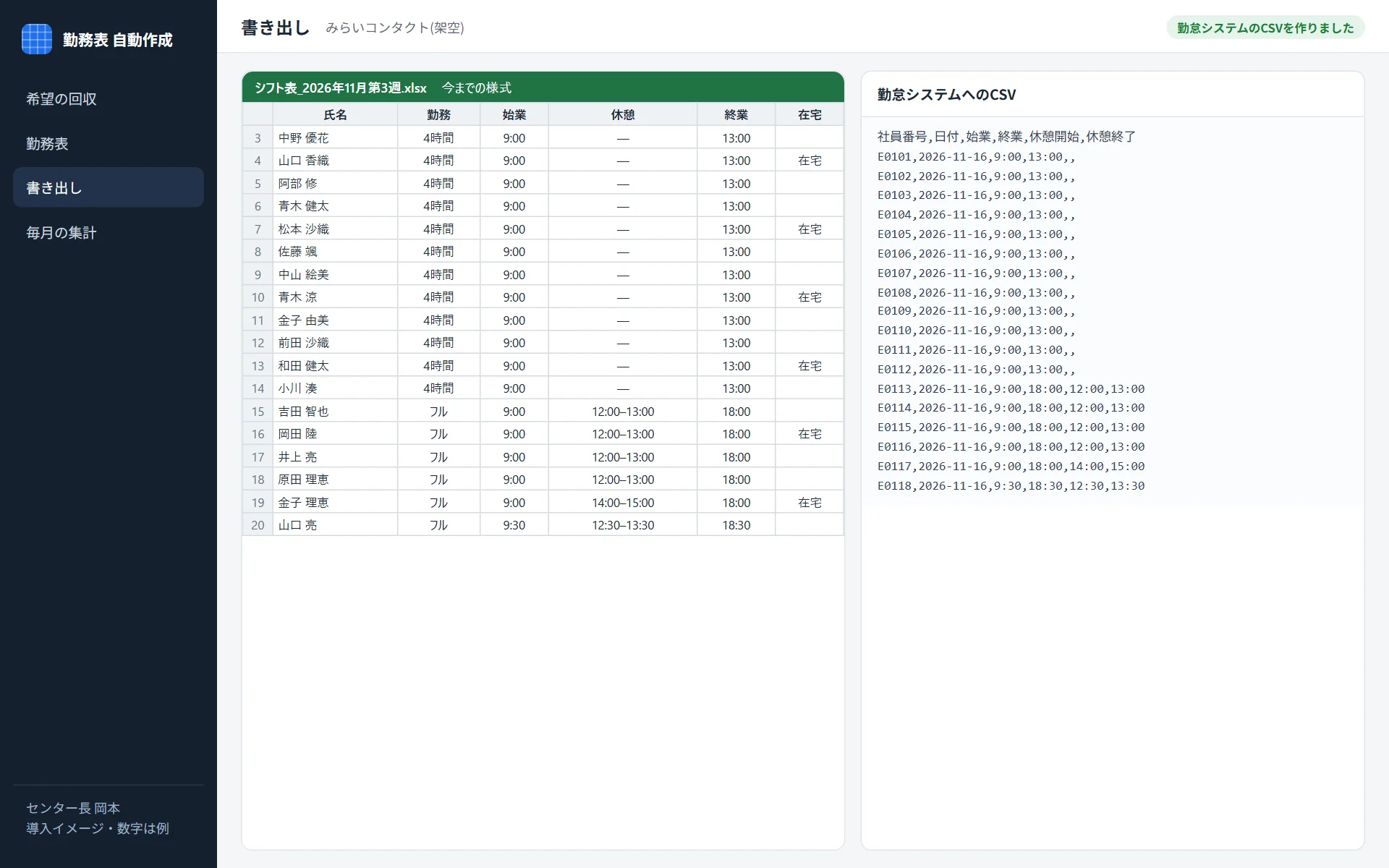Select the name cell 山口 香織
Image resolution: width=1389 pixels, height=868 pixels.
pos(335,161)
